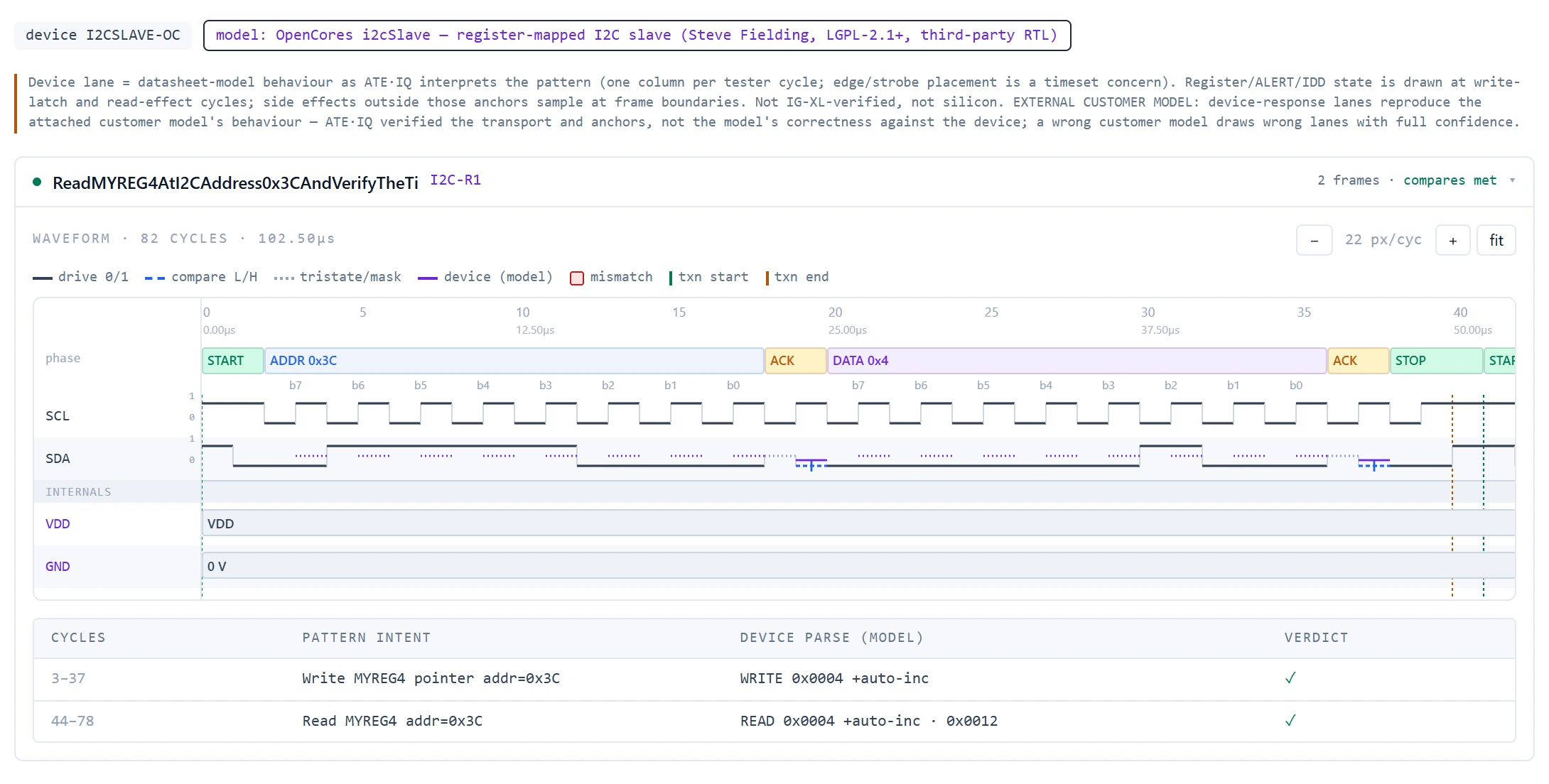Click the CYCLES column header
Image resolution: width=1549 pixels, height=784 pixels.
[78, 637]
